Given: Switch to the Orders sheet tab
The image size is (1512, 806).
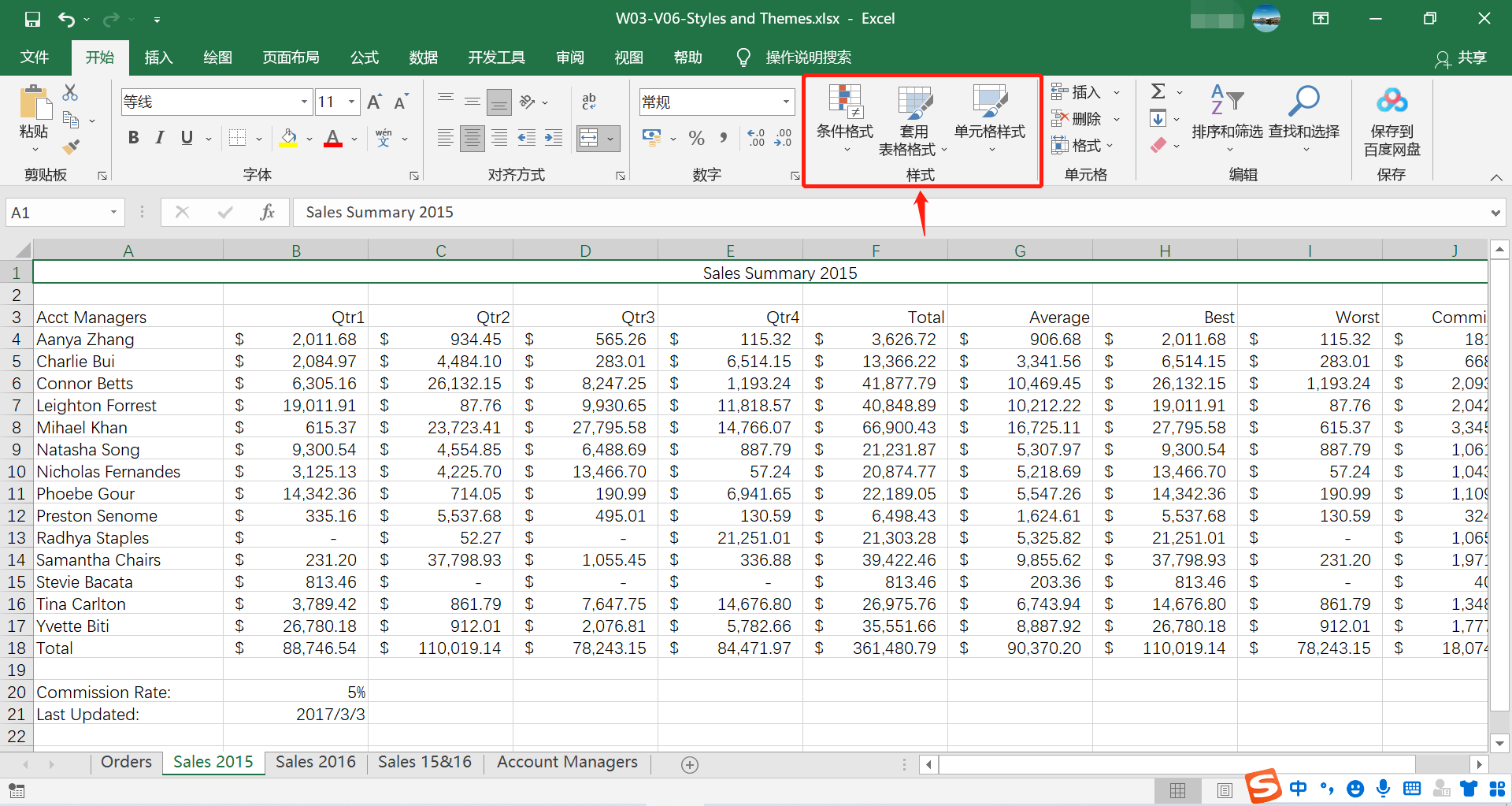Looking at the screenshot, I should pos(126,762).
